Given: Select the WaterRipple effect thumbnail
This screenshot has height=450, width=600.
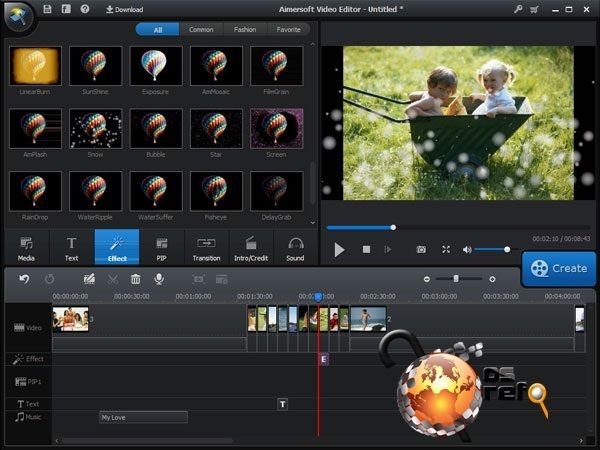Looking at the screenshot, I should (x=96, y=191).
